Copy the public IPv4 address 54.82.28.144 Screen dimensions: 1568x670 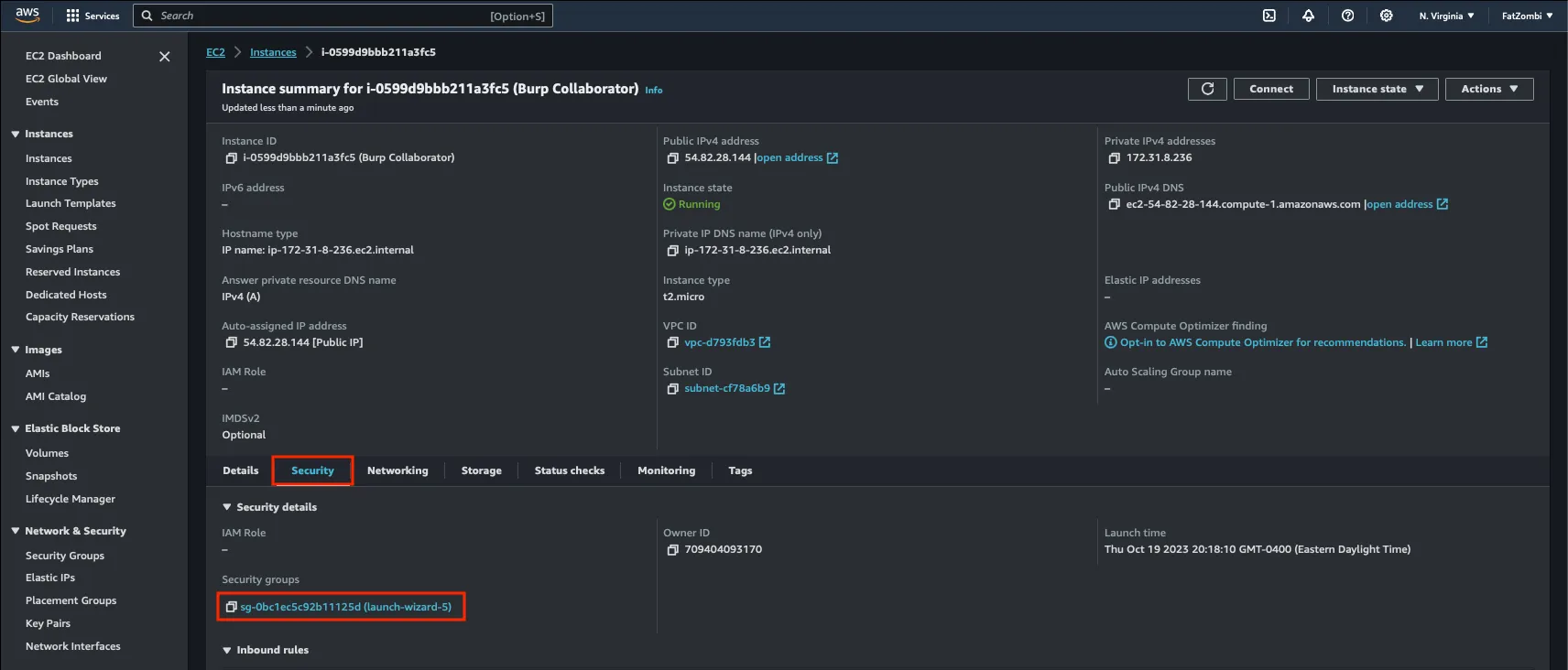coord(673,158)
